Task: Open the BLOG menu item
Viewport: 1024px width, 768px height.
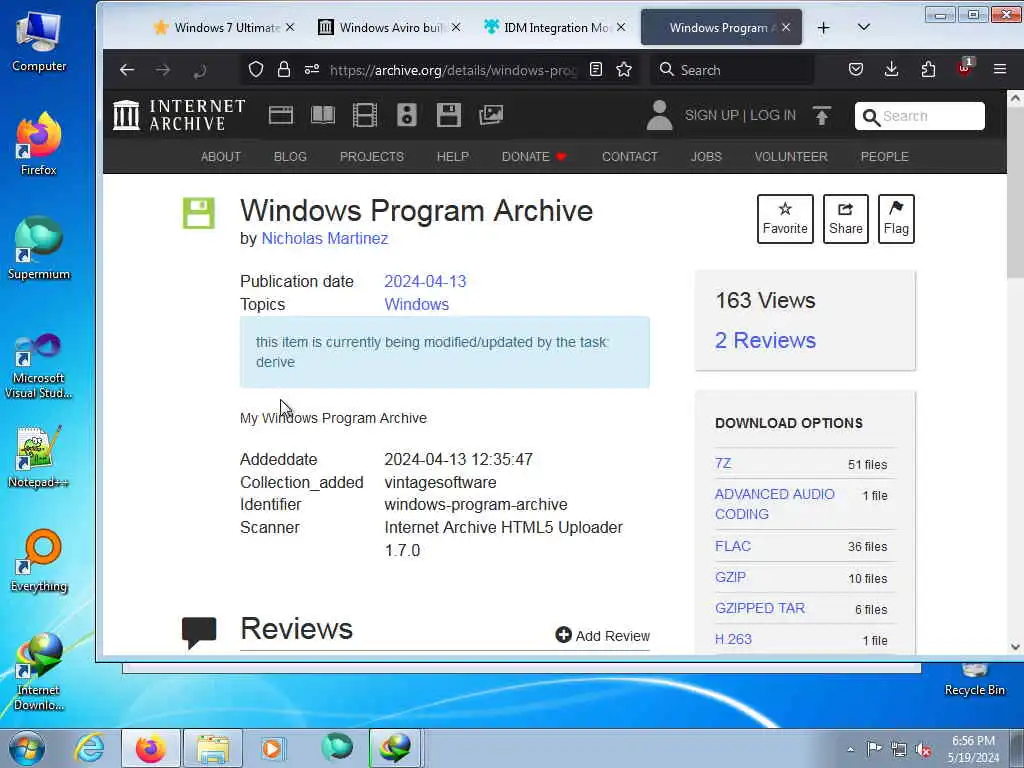Action: click(290, 157)
